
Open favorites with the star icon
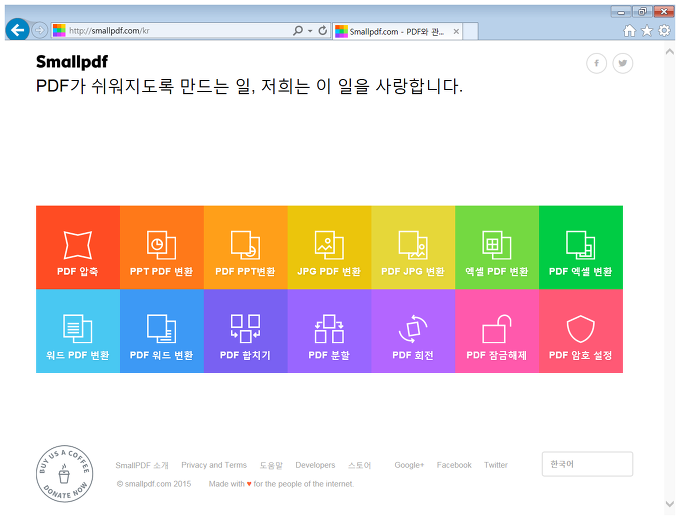[x=647, y=31]
